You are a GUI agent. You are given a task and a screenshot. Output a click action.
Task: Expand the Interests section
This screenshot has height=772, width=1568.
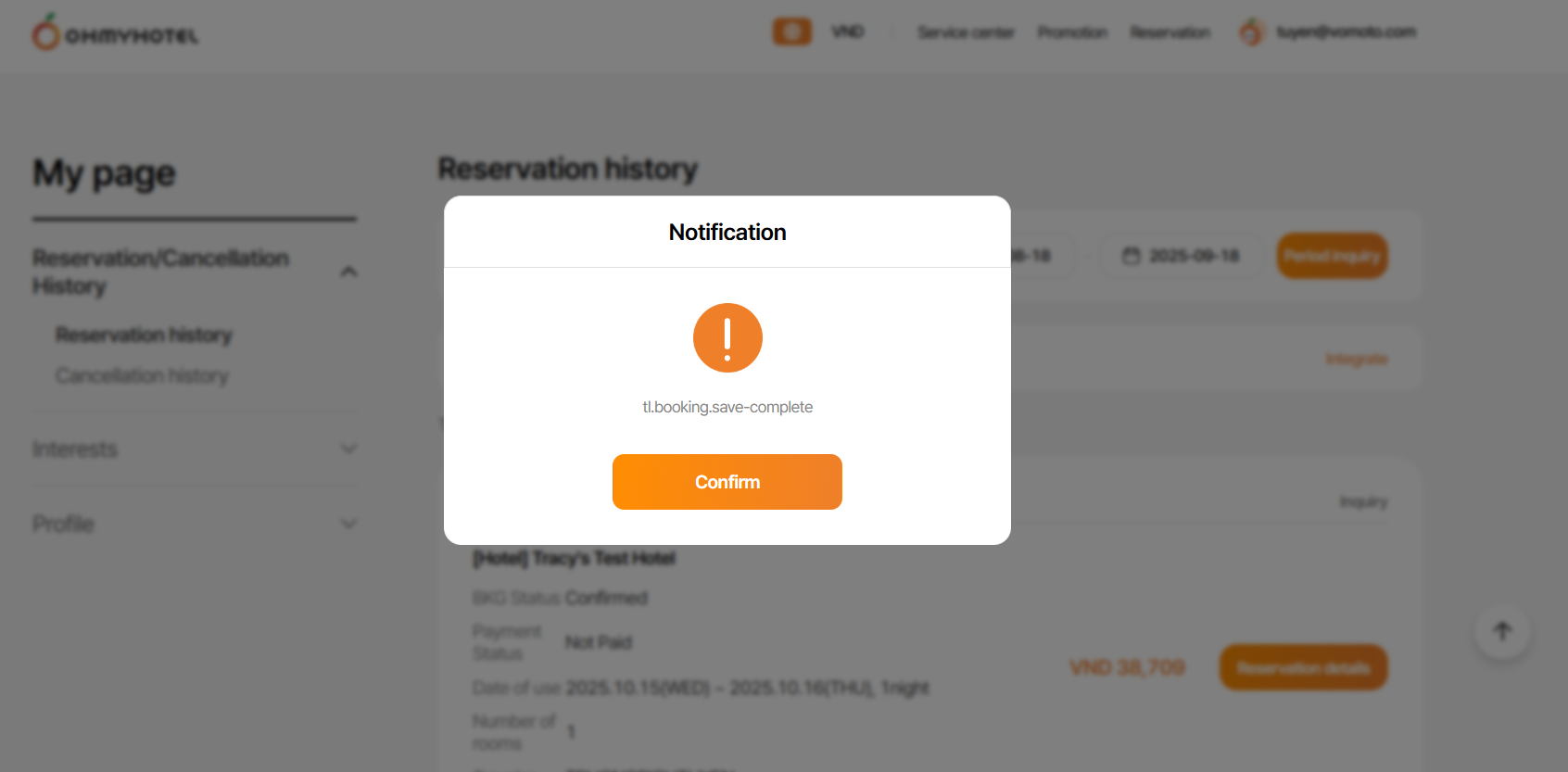coord(348,449)
